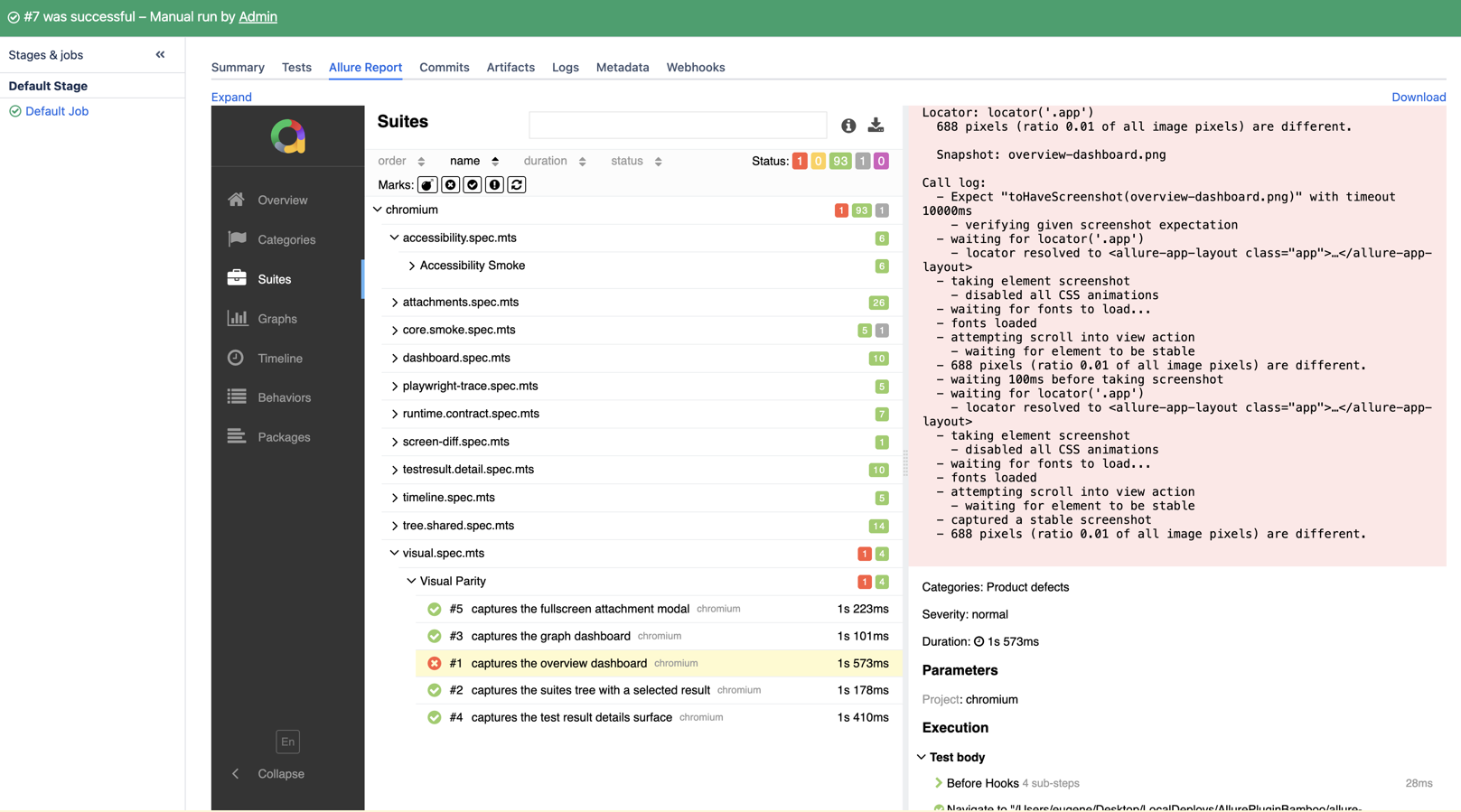Expand dashboard.spec.mts suite
1461x812 pixels.
click(395, 359)
